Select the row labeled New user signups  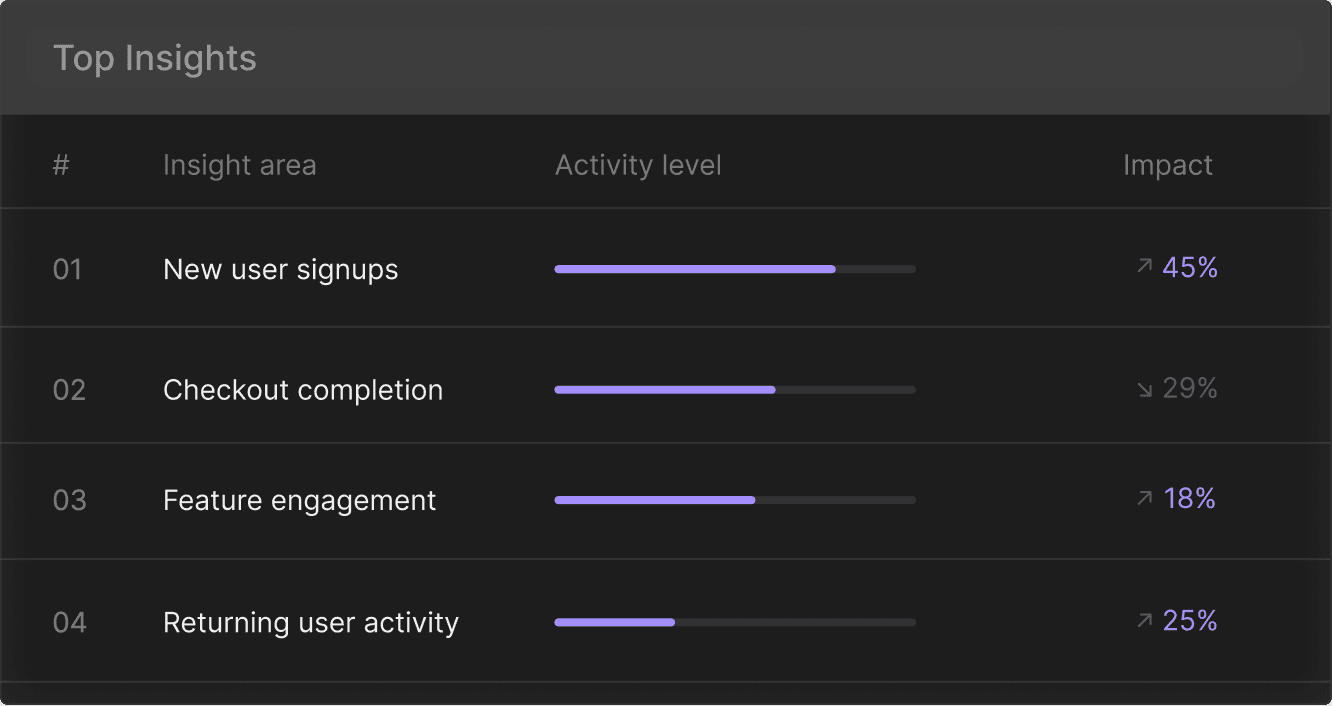[x=280, y=268]
